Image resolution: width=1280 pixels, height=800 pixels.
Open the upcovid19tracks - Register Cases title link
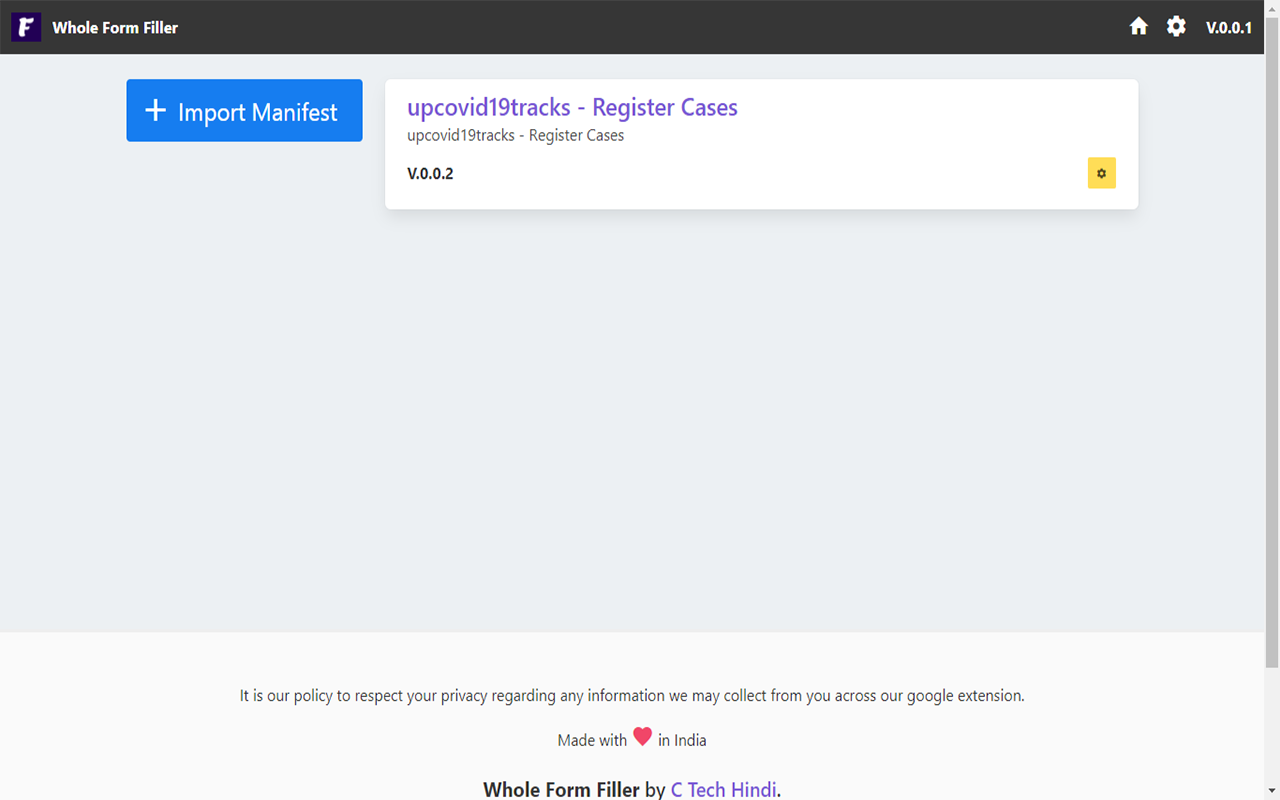tap(572, 107)
